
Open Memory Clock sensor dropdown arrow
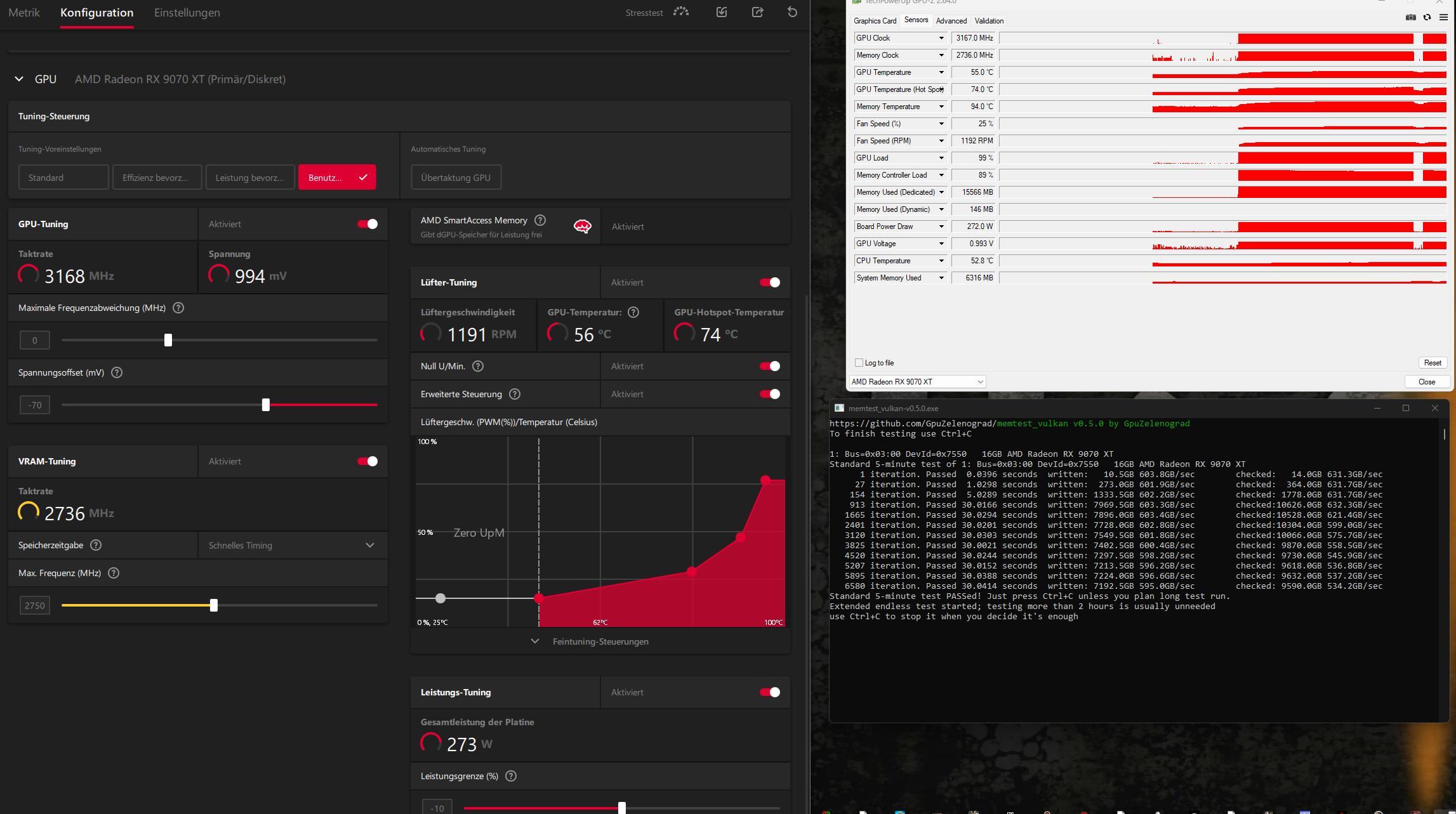[x=941, y=55]
